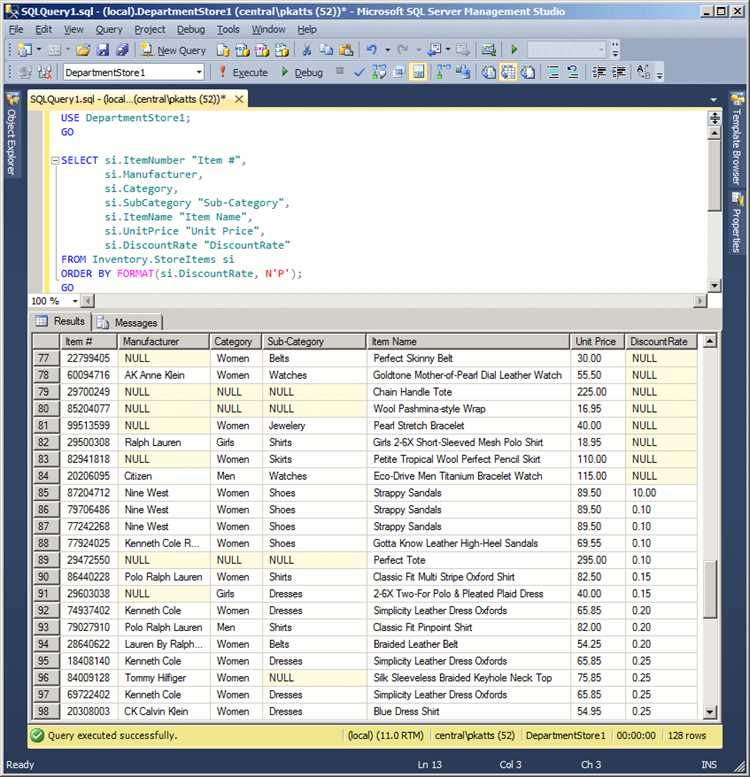Switch output to Results to Grid
This screenshot has width=750, height=777.
pyautogui.click(x=509, y=72)
